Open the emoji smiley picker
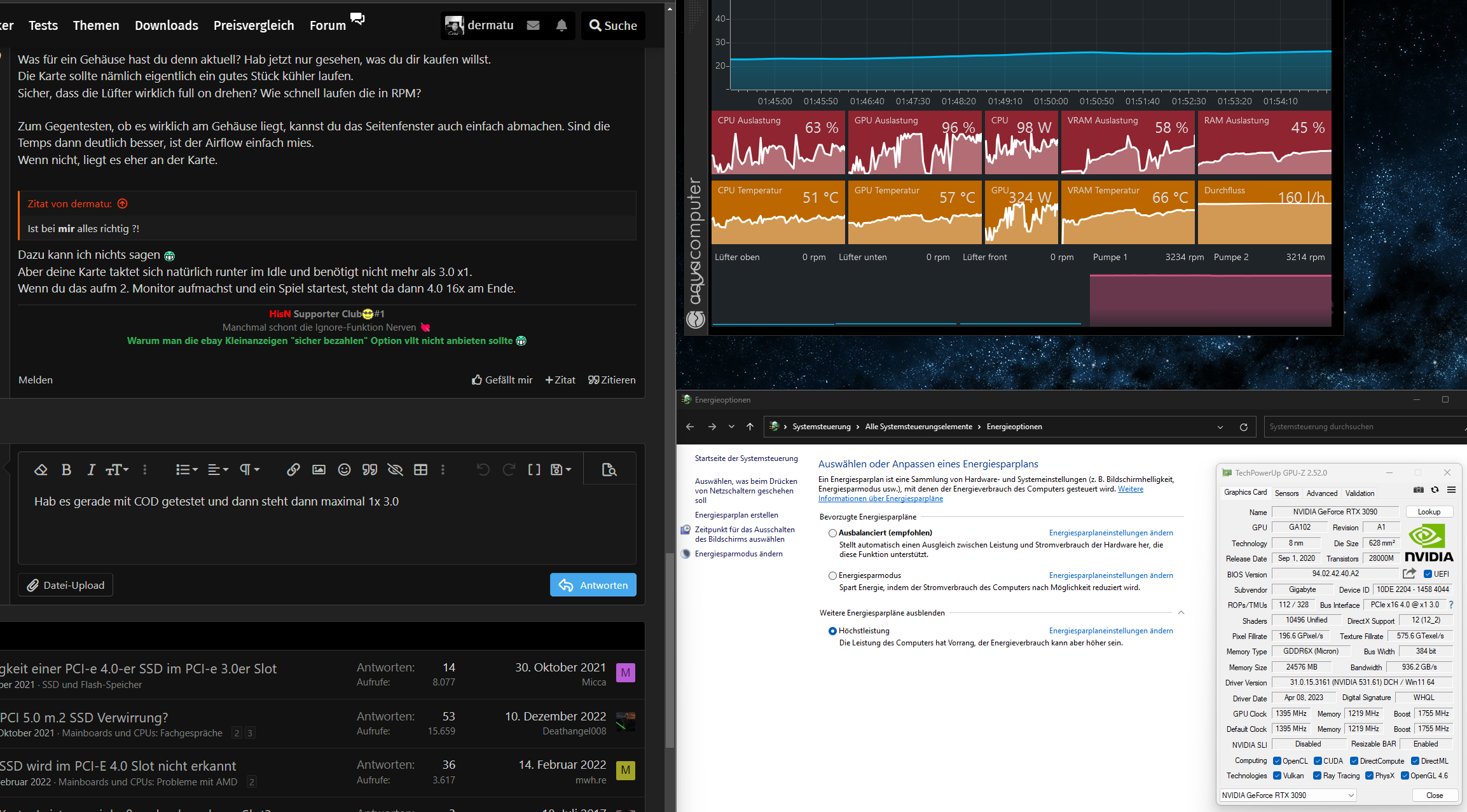Screen dimensions: 1467x812 344,470
